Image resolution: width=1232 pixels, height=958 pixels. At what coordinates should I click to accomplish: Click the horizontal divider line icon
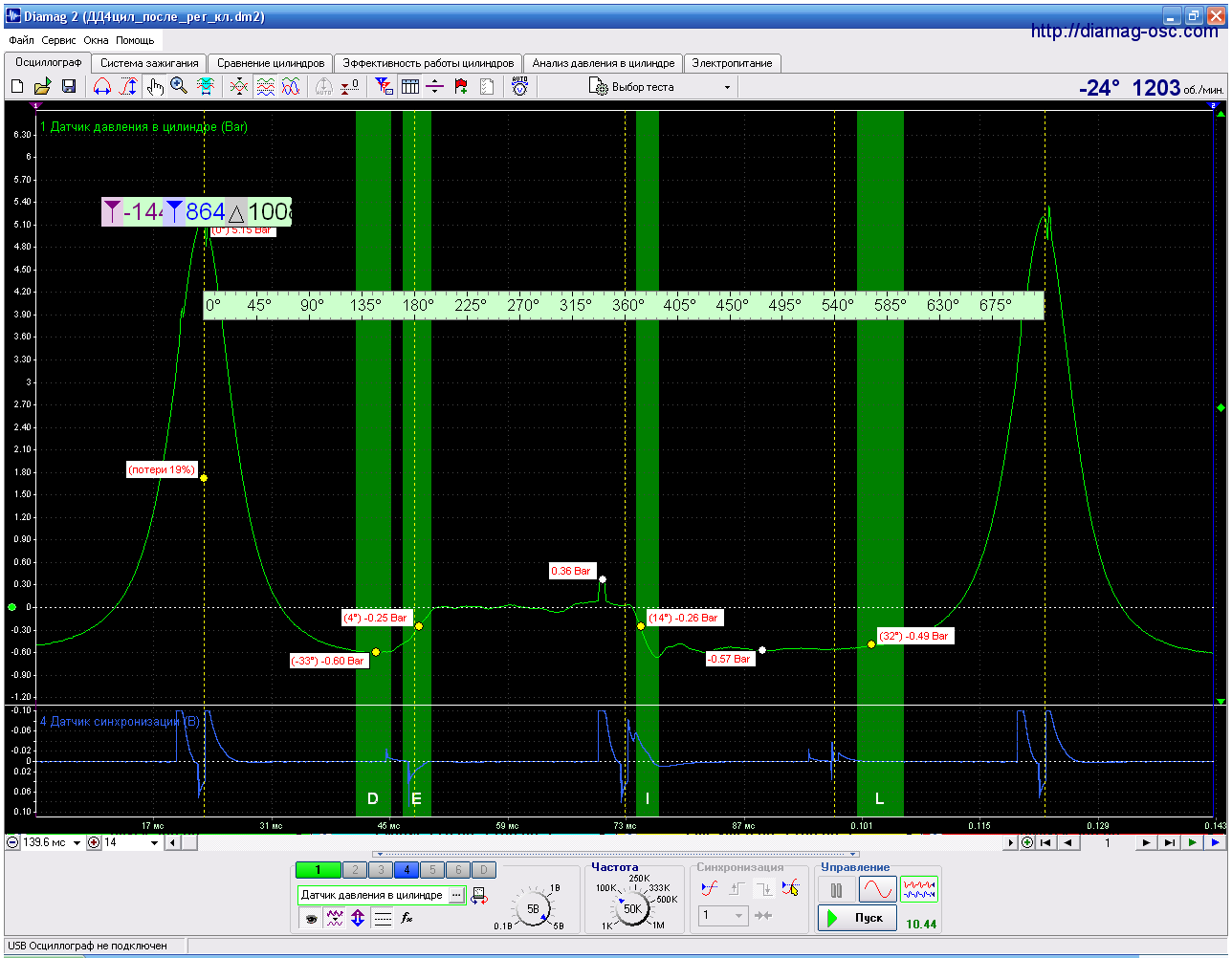[x=435, y=87]
